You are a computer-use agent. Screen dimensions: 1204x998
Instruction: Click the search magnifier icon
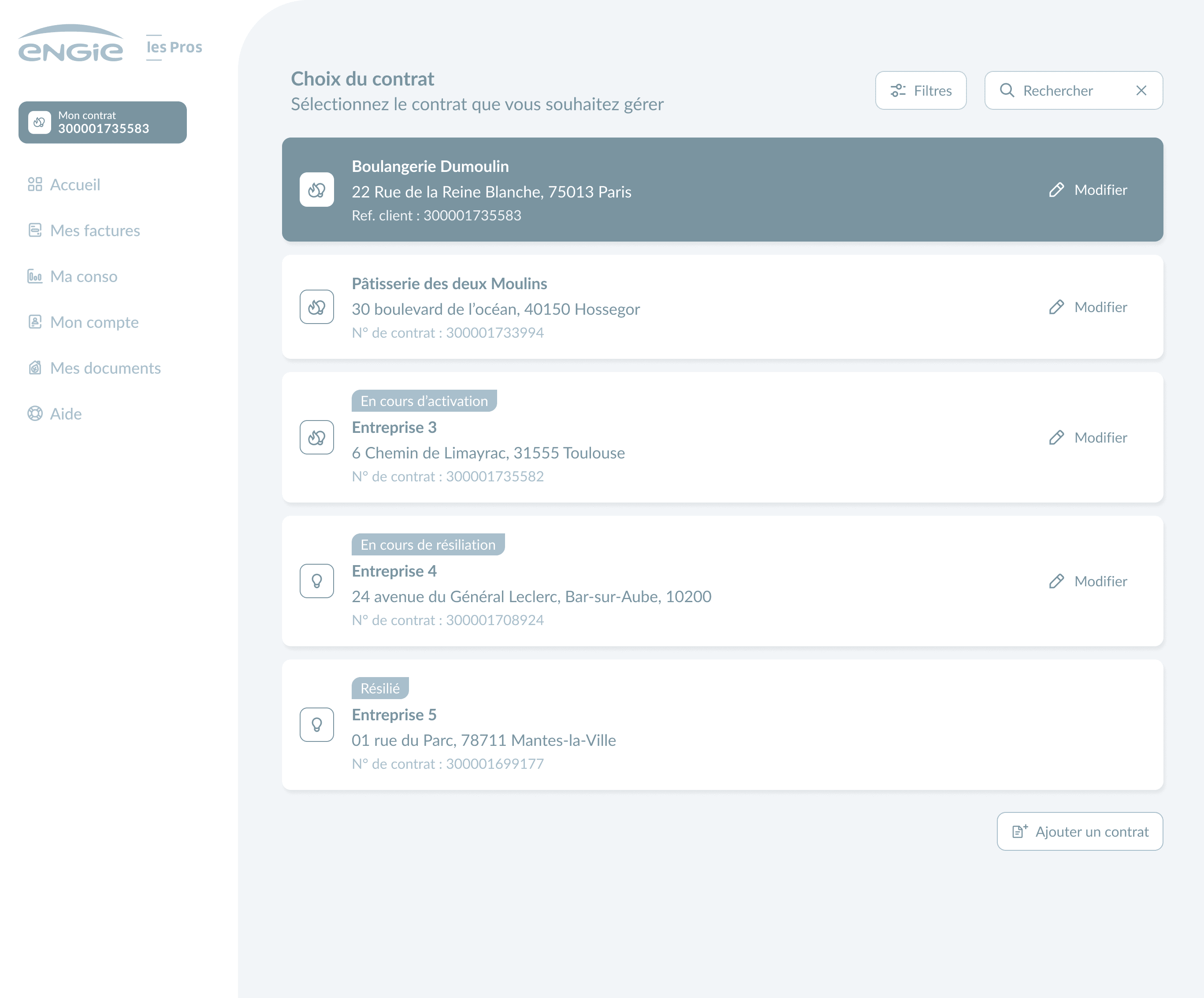(x=1007, y=91)
